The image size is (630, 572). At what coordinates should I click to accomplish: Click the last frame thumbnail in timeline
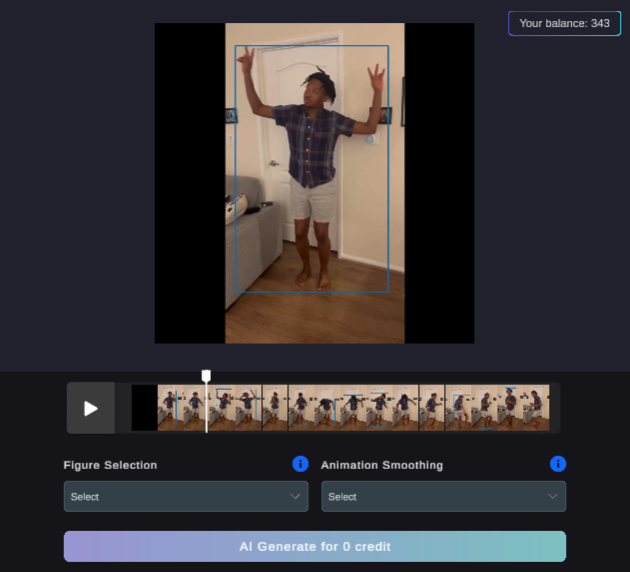(x=535, y=408)
